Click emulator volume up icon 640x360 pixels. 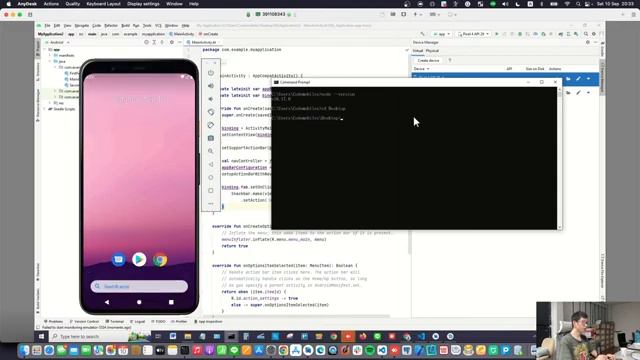[x=211, y=86]
